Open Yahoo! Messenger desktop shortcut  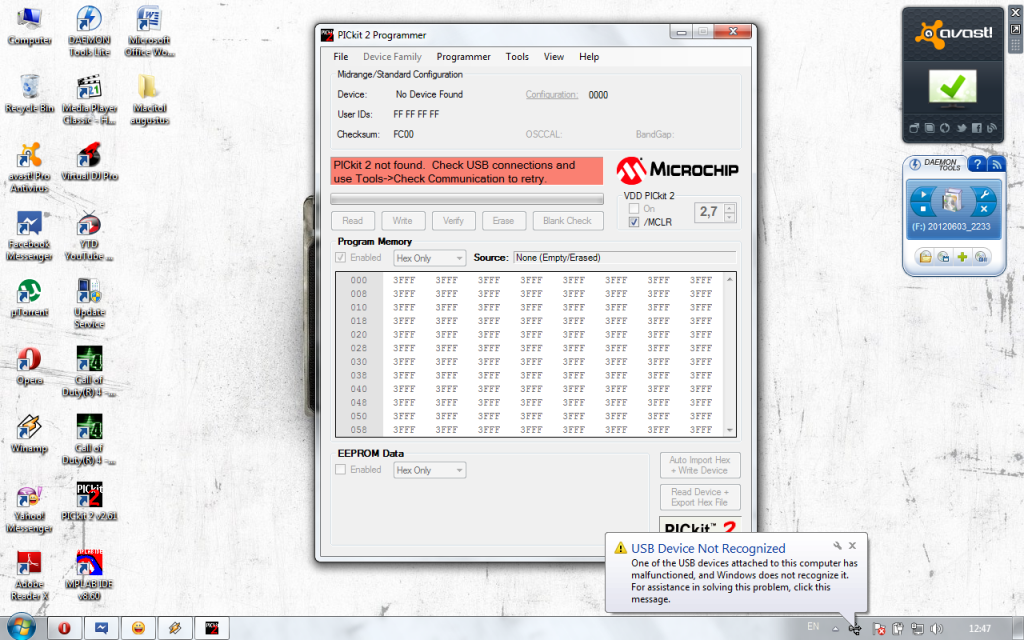[x=29, y=508]
